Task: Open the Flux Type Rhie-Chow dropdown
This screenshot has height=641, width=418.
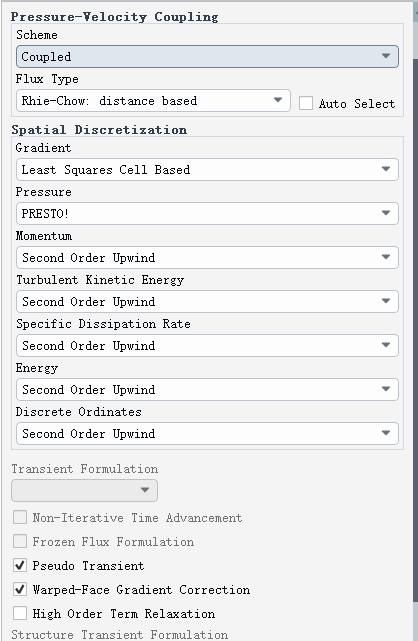Action: (153, 101)
